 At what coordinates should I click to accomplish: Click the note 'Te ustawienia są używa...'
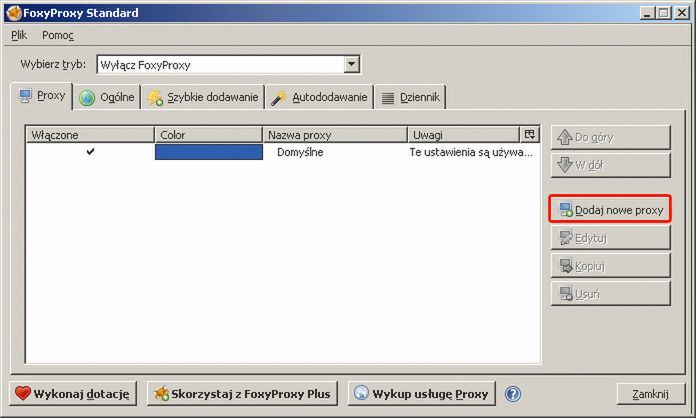(471, 152)
